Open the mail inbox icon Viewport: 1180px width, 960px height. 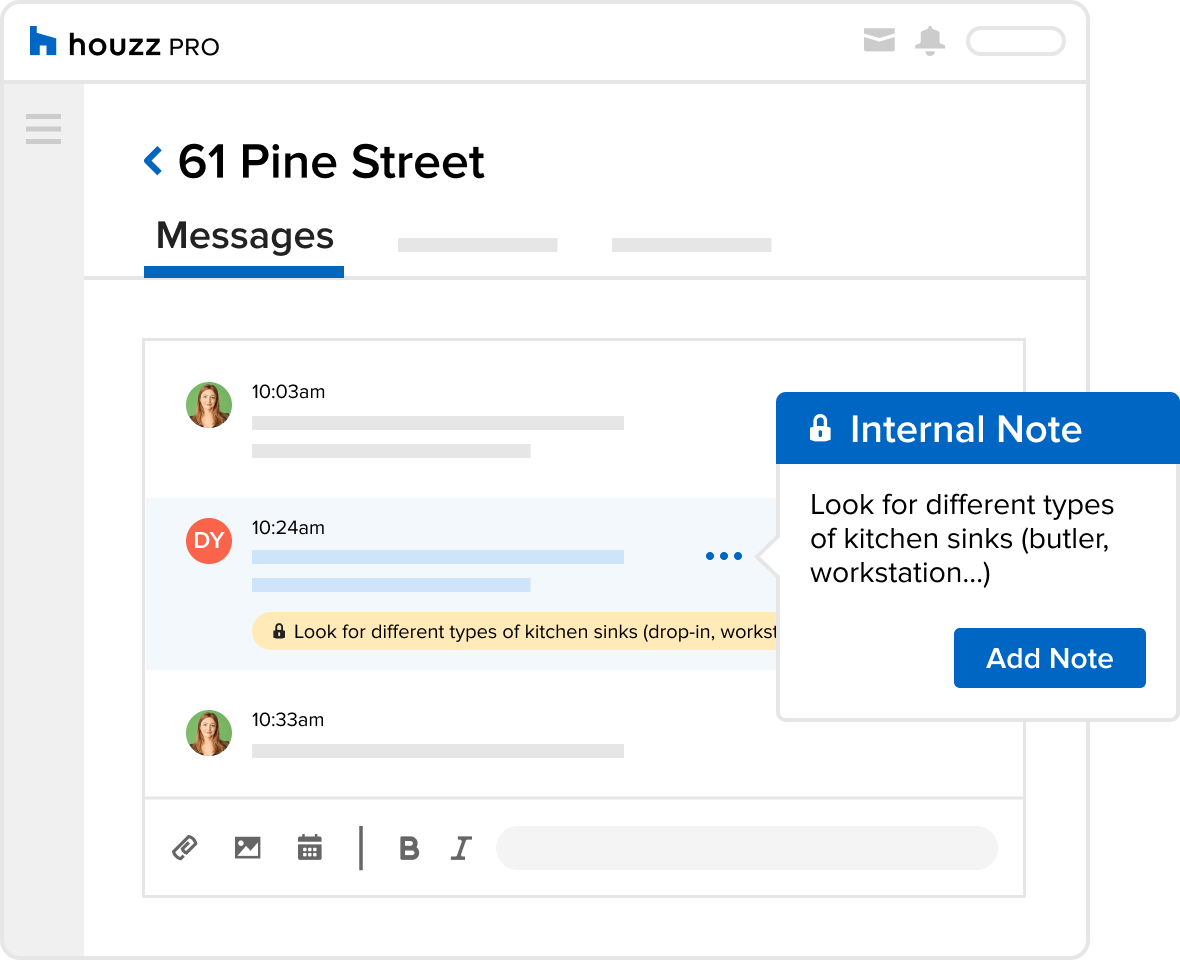(x=879, y=40)
